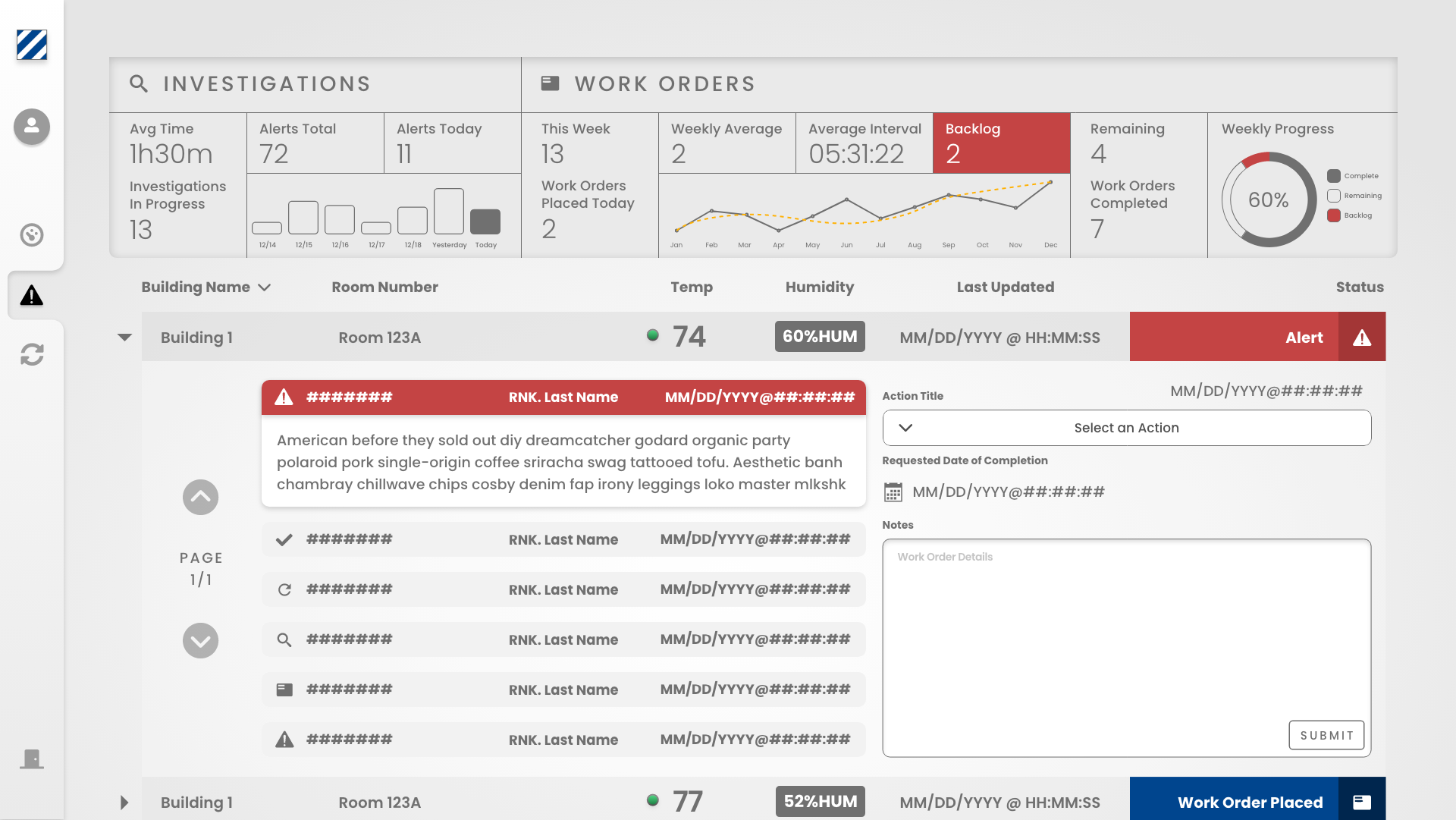Click the Alert warning triangle icon
This screenshot has width=1456, height=820.
(x=1362, y=338)
